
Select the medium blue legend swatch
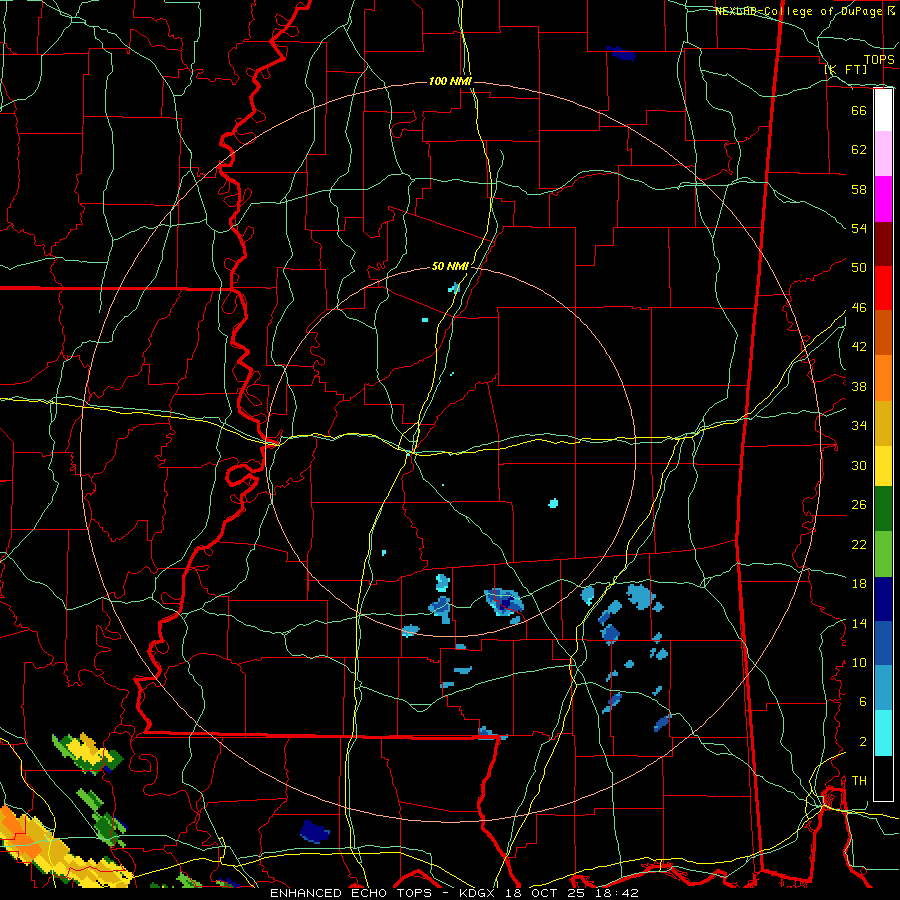click(883, 643)
